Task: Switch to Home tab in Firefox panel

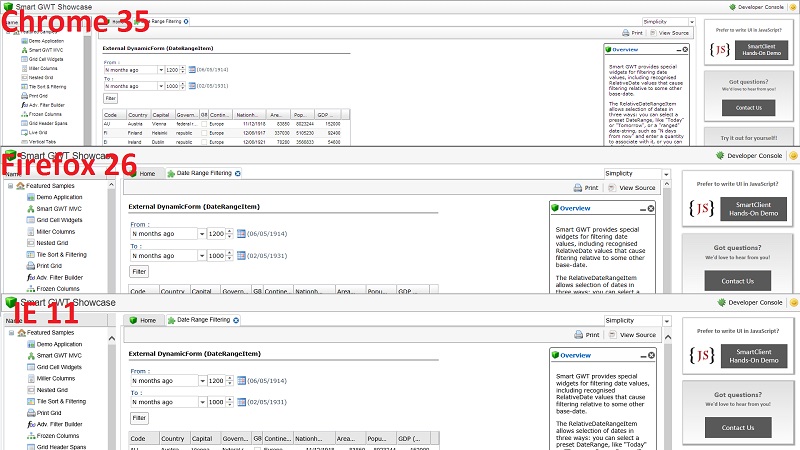Action: click(139, 174)
